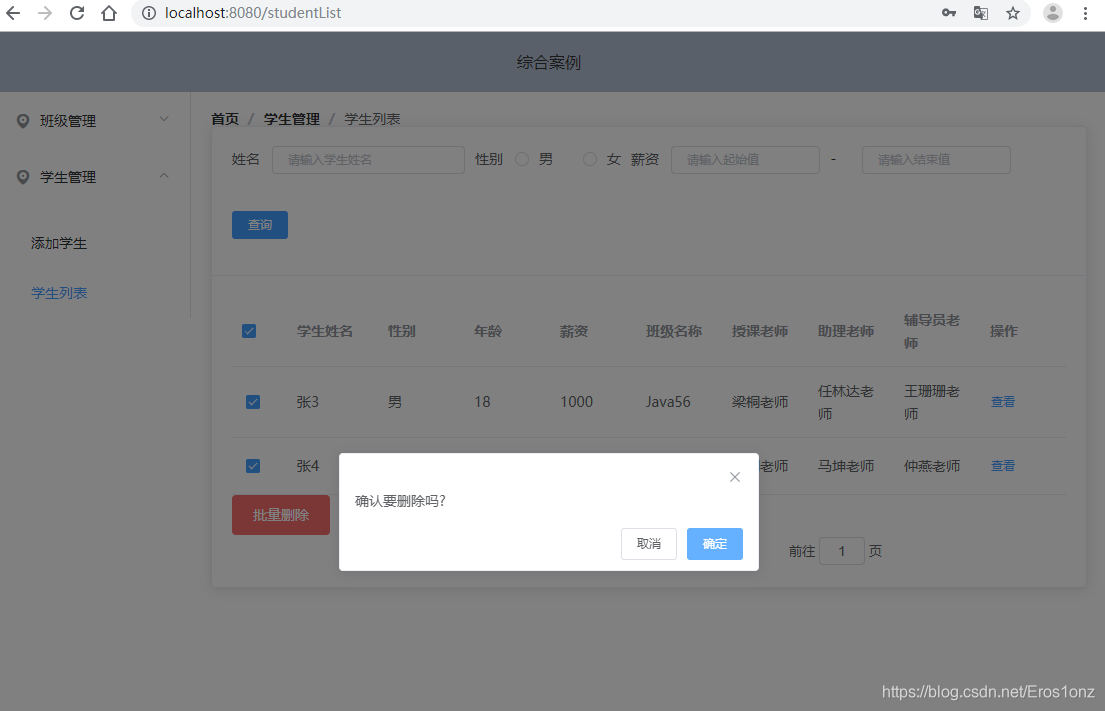Click the 仲燕老师 cell
The height and width of the screenshot is (711, 1105).
click(932, 466)
